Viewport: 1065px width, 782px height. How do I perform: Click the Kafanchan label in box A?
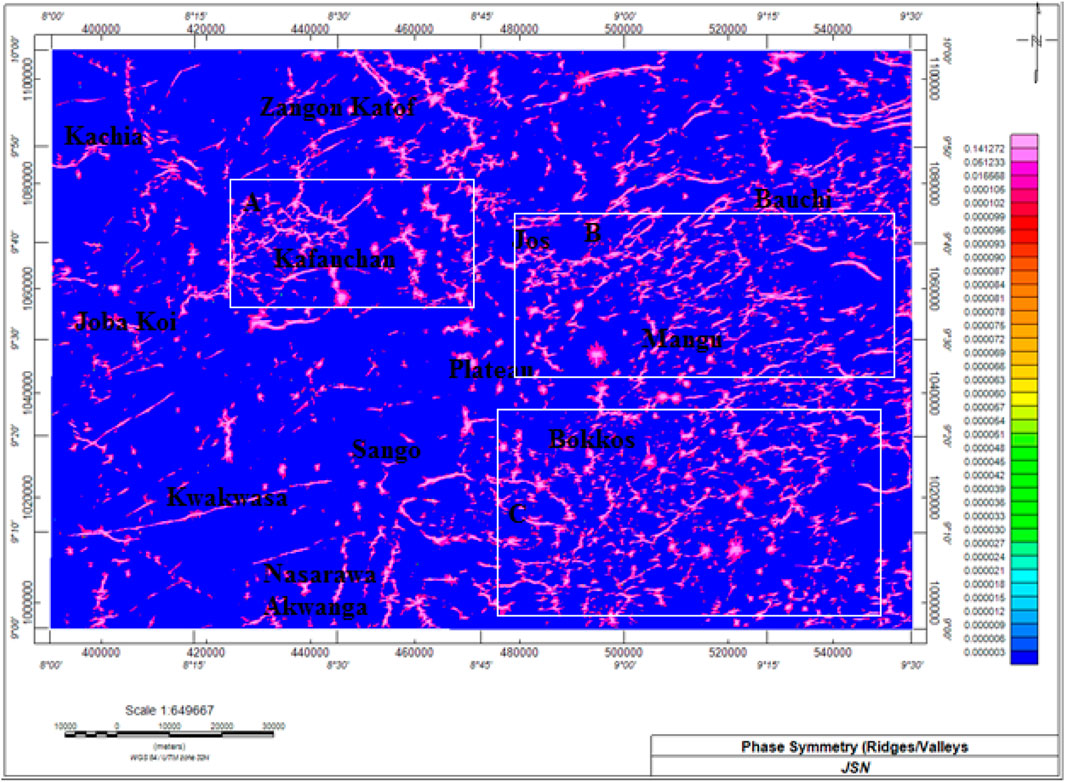point(335,259)
